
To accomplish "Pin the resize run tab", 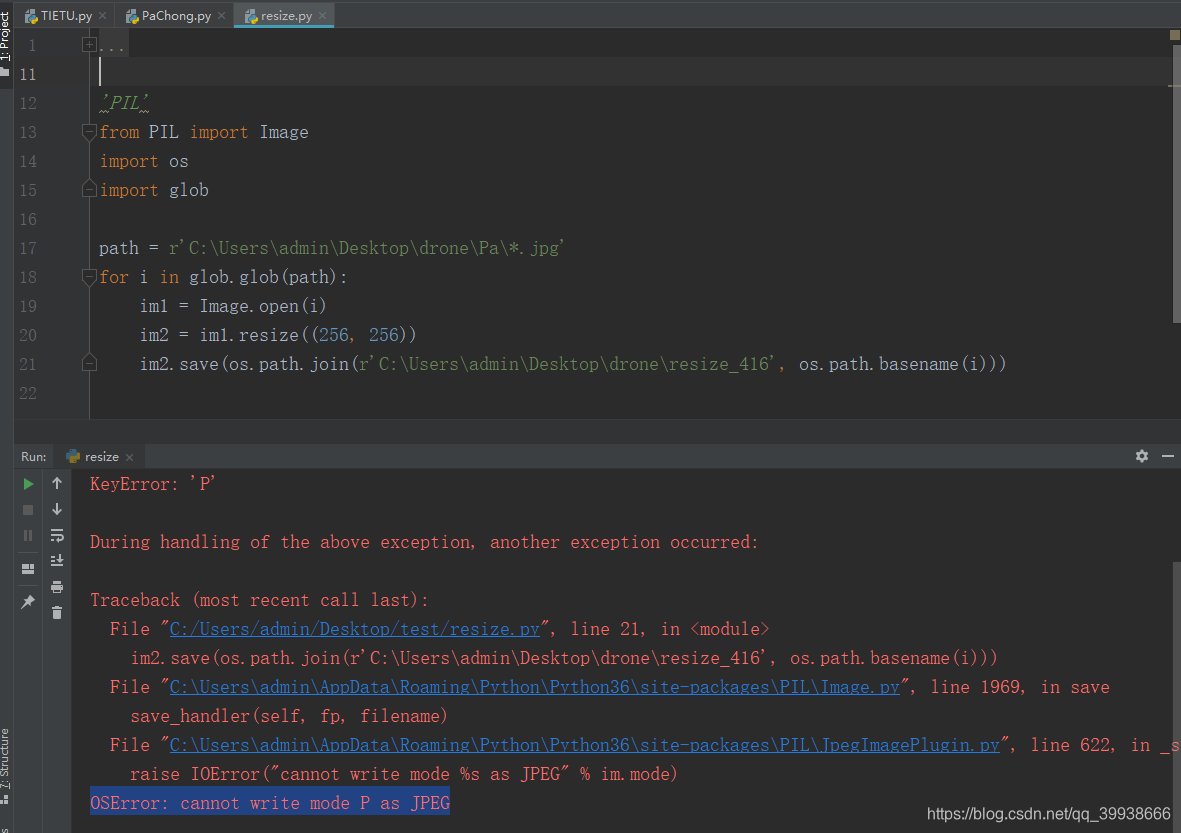I will 29,598.
